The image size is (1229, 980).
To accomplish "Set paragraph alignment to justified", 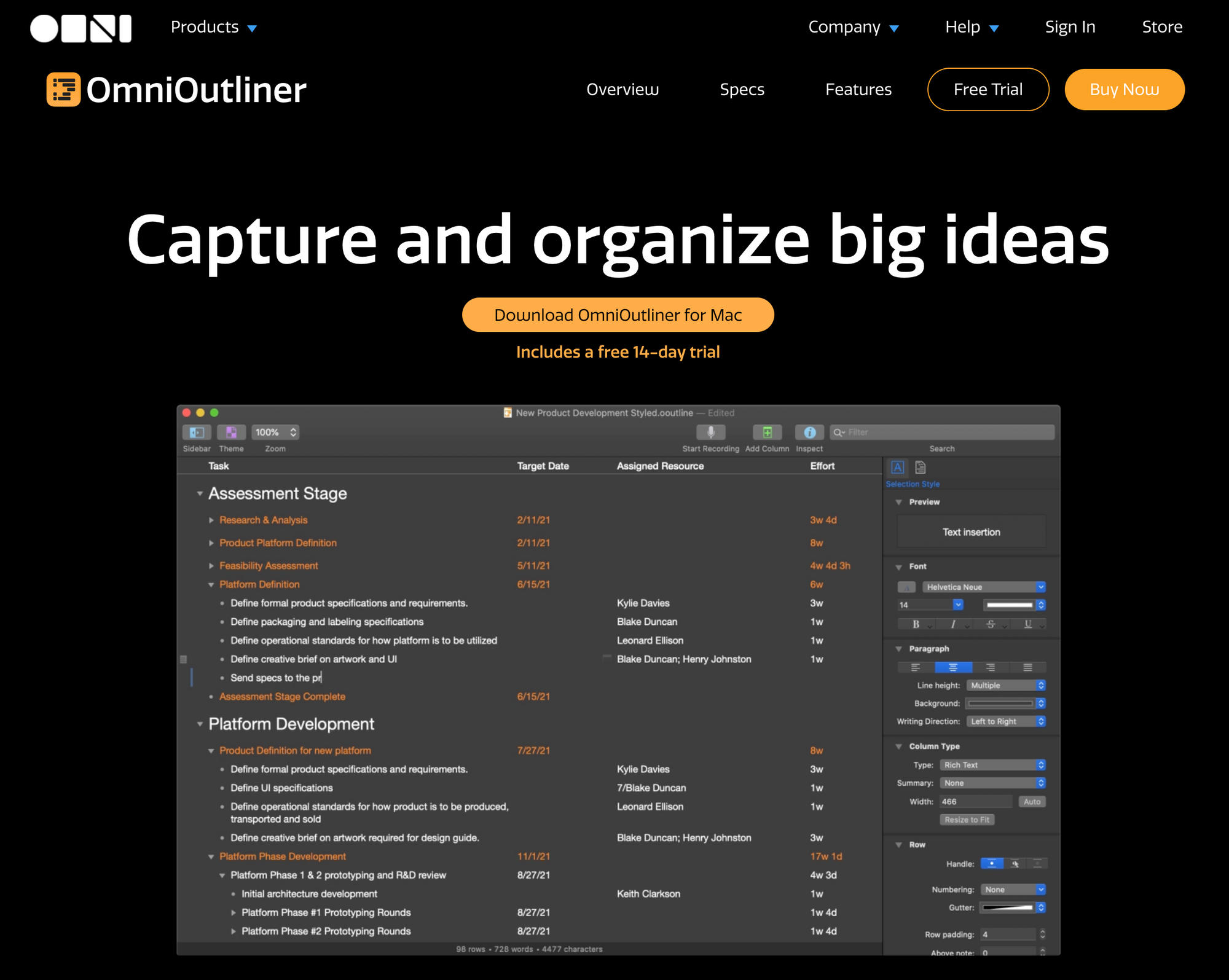I will point(1028,667).
